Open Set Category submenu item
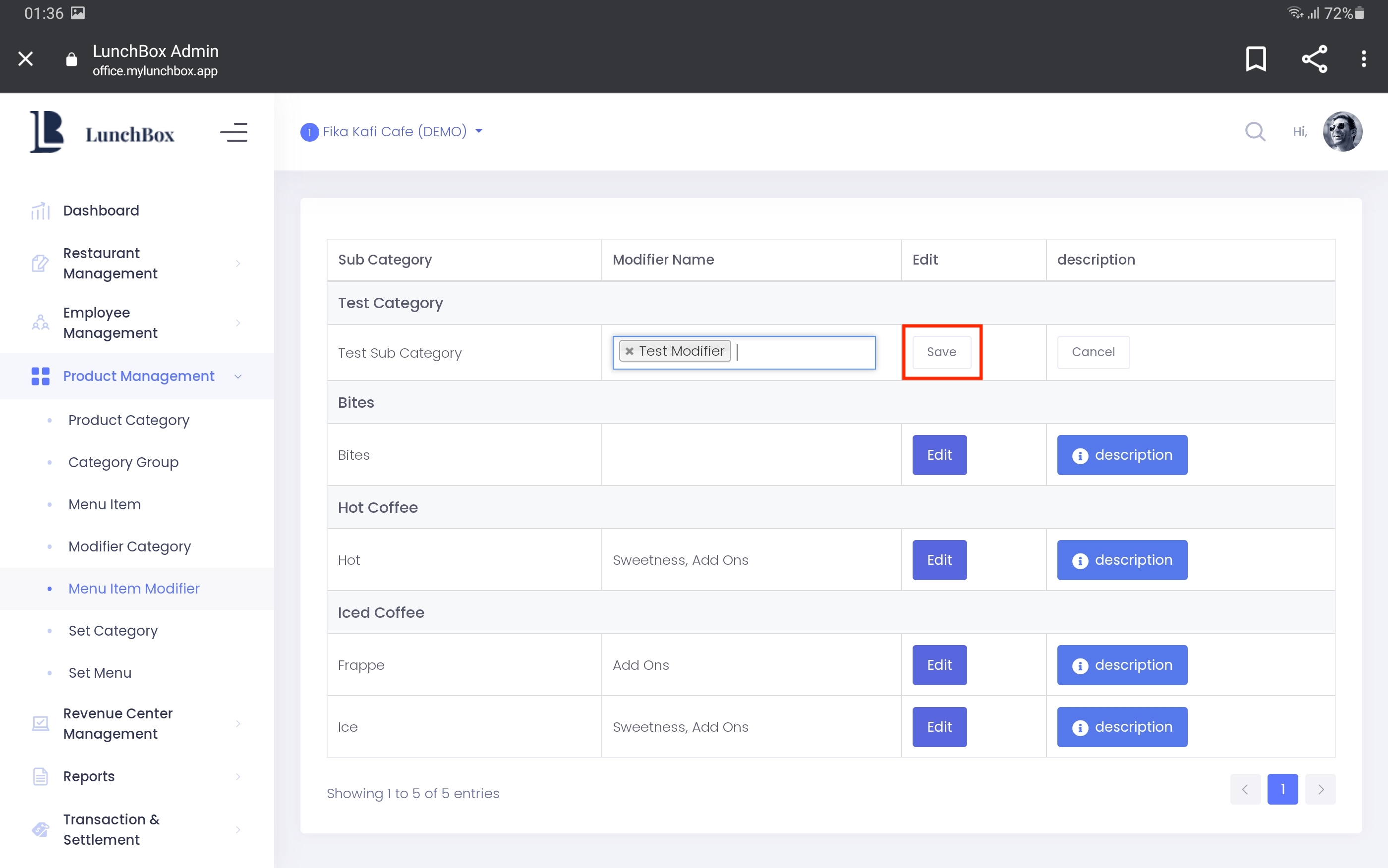The width and height of the screenshot is (1388, 868). click(113, 630)
